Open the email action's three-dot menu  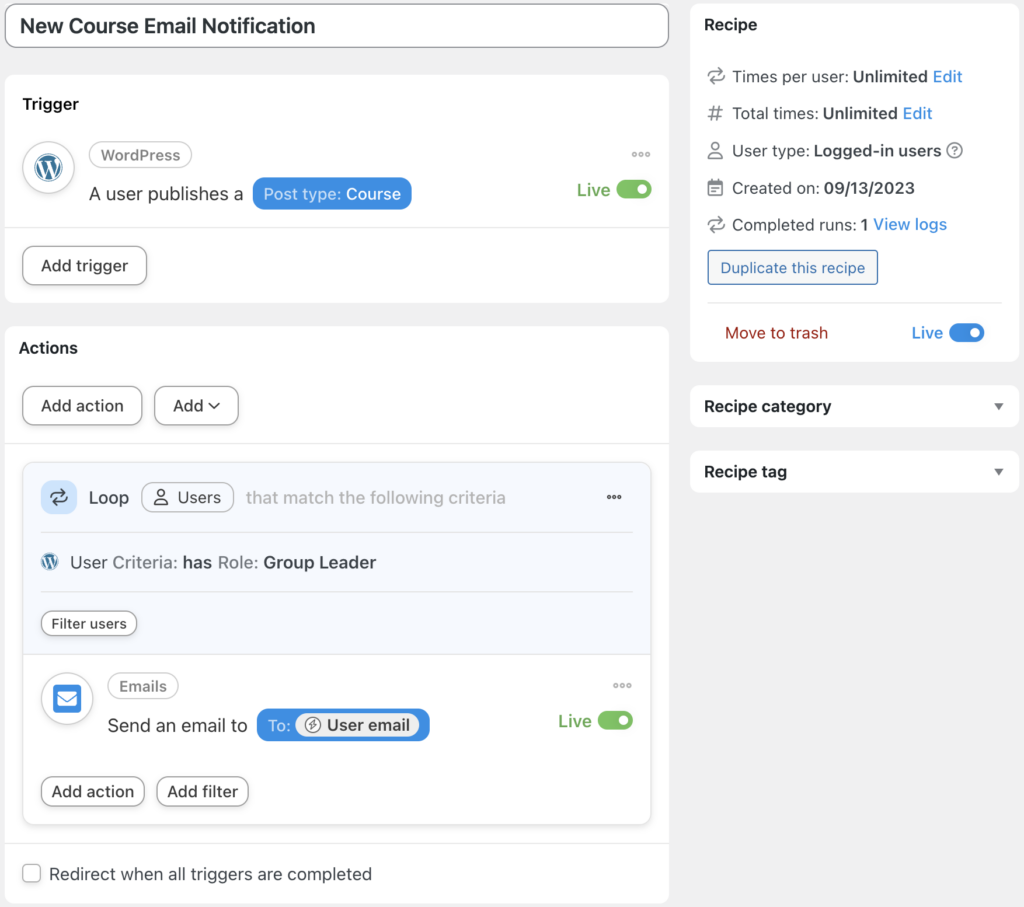[622, 686]
